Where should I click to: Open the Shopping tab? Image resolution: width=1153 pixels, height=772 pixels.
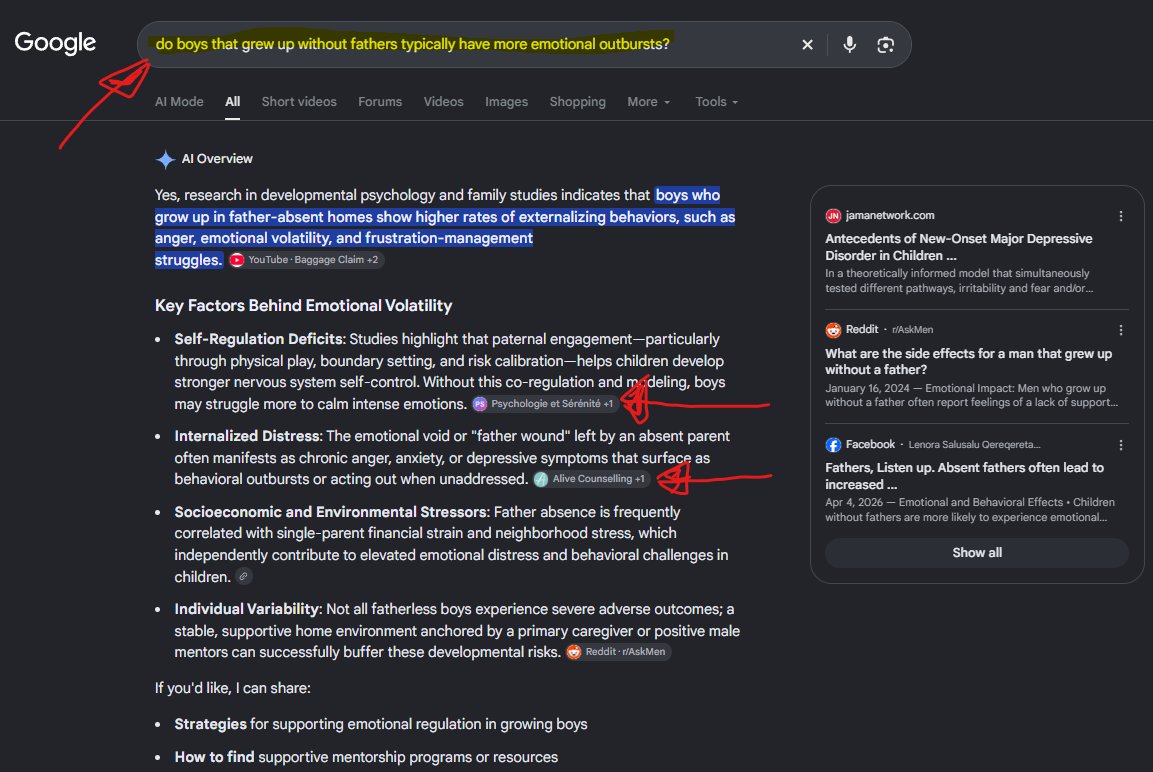coord(577,101)
